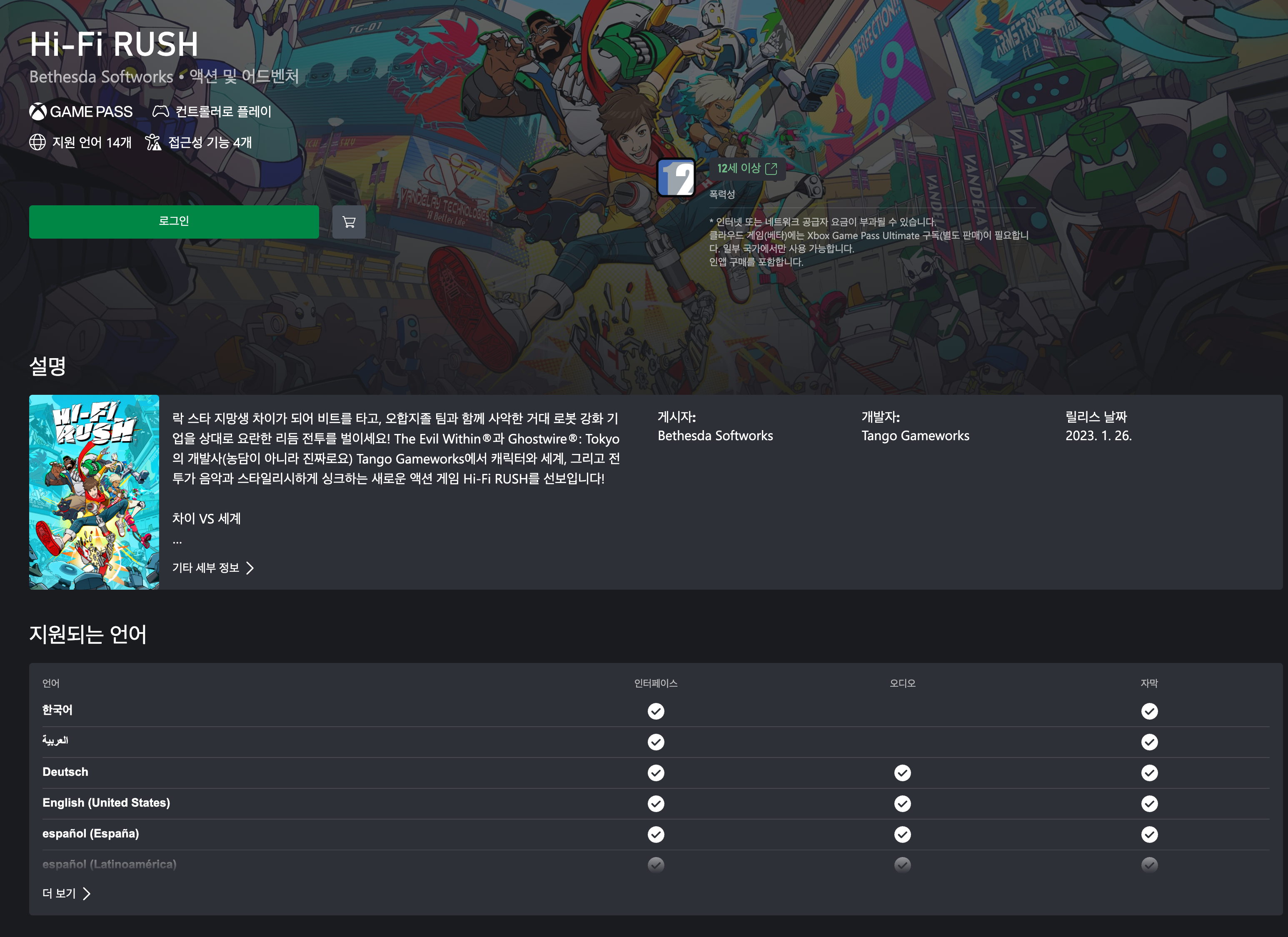
Task: Click the accessibility features icon
Action: (153, 142)
